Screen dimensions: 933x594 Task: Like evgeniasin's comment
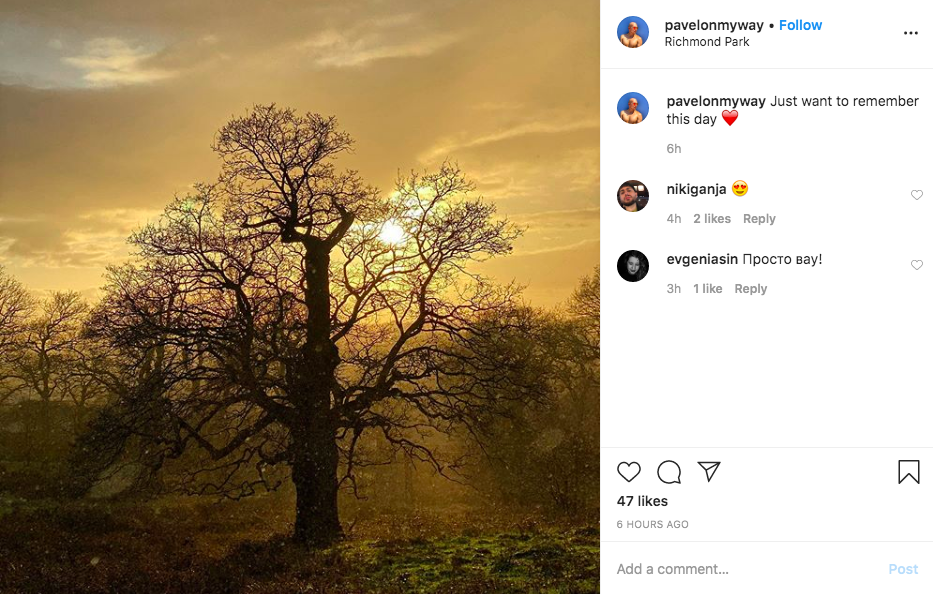click(x=916, y=265)
